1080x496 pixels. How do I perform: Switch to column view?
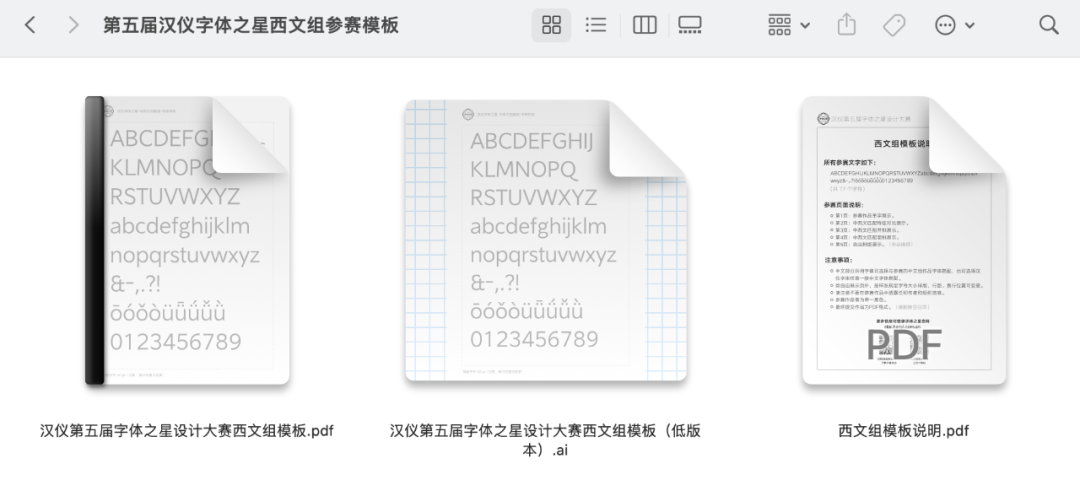click(x=644, y=25)
